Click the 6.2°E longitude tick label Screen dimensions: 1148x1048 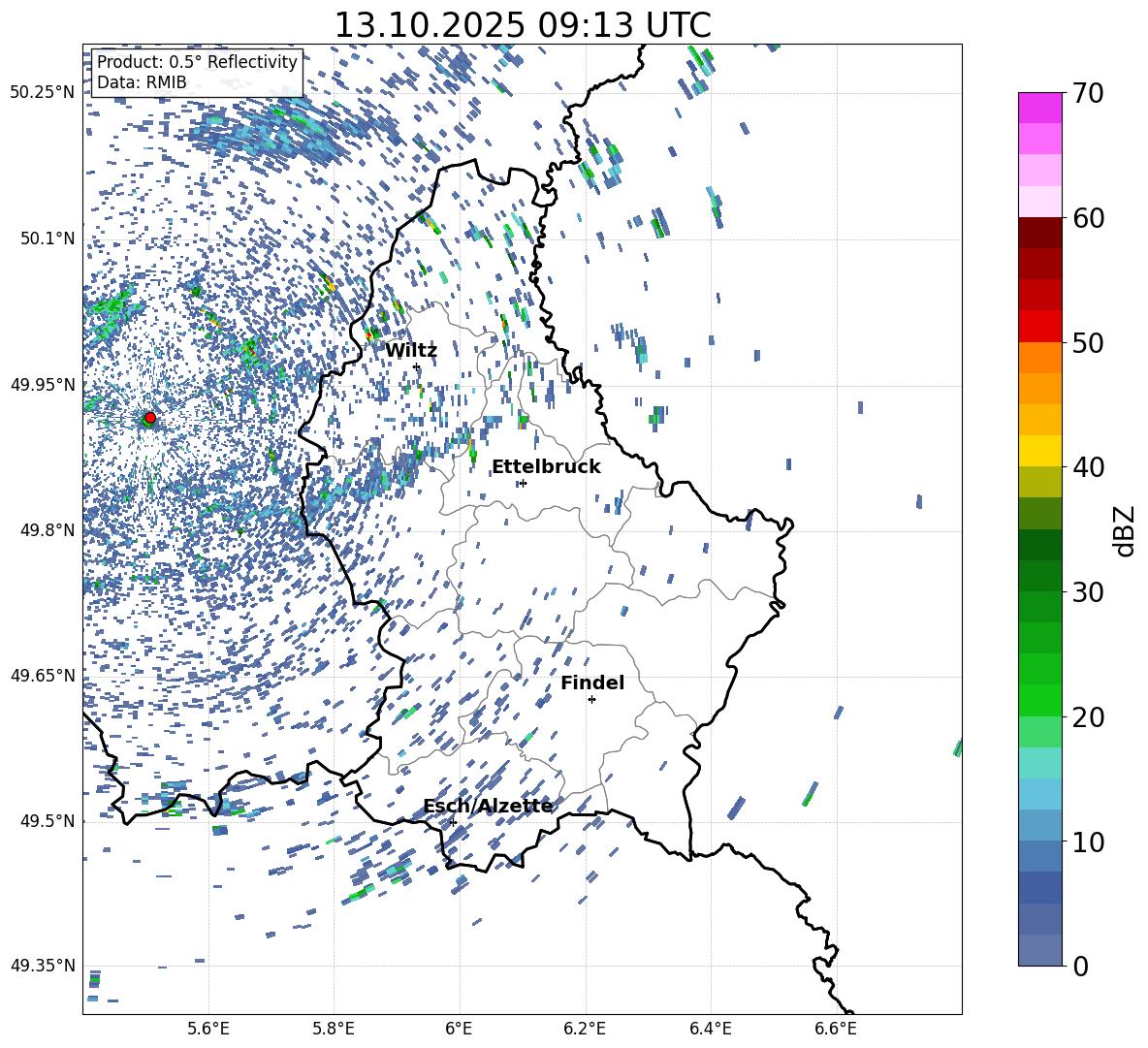coord(585,1029)
